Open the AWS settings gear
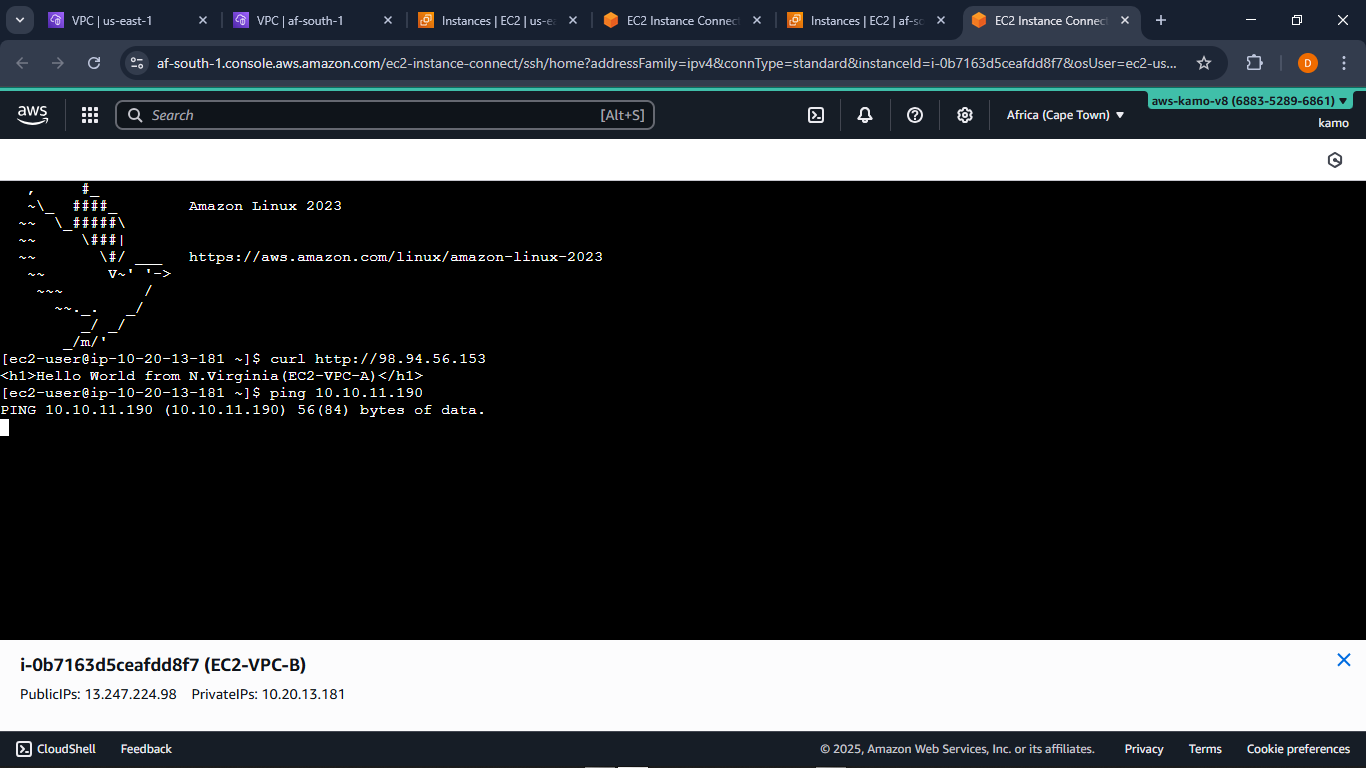Viewport: 1366px width, 768px height. tap(964, 115)
